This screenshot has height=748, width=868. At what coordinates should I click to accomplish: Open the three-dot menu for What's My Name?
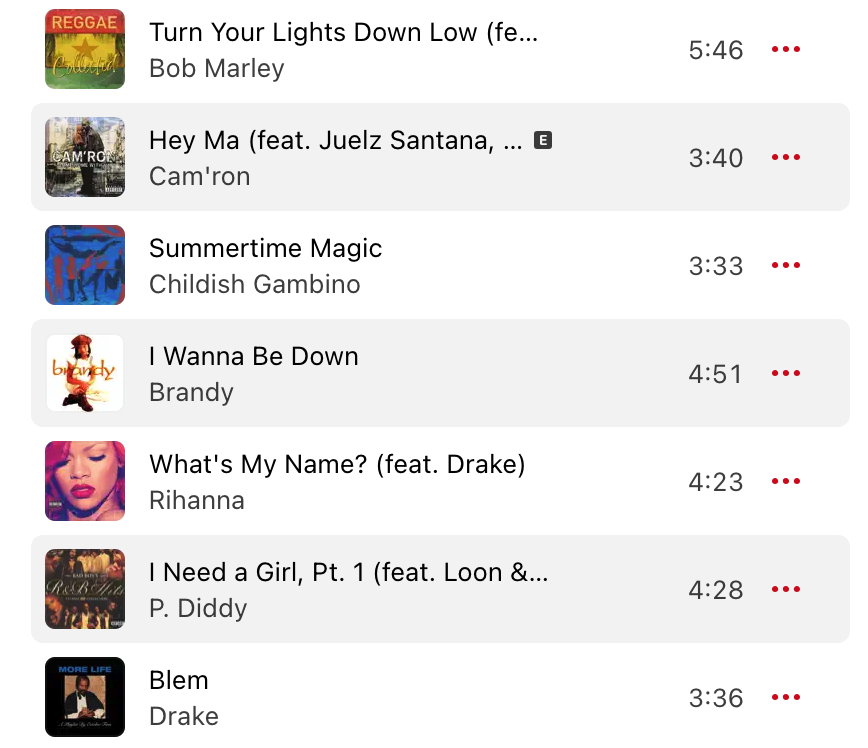tap(786, 481)
